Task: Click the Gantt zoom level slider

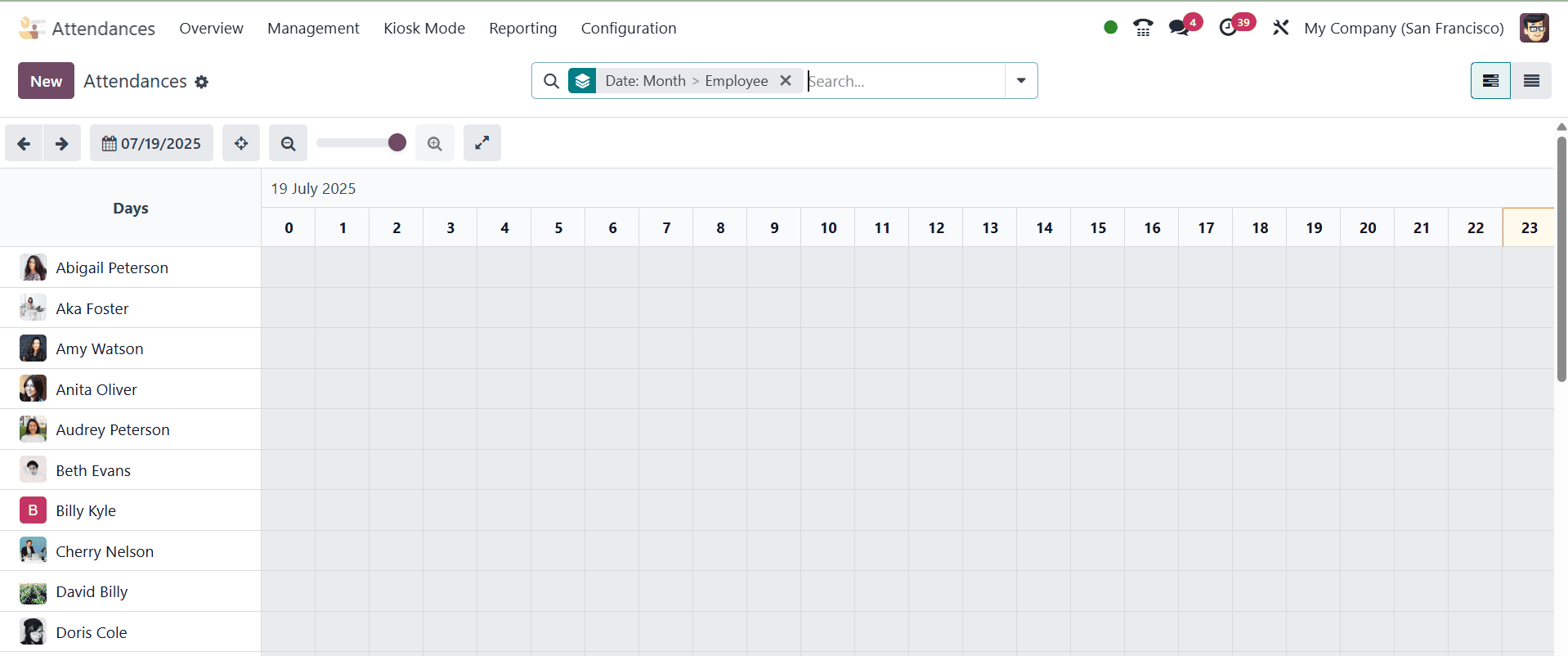Action: click(361, 143)
